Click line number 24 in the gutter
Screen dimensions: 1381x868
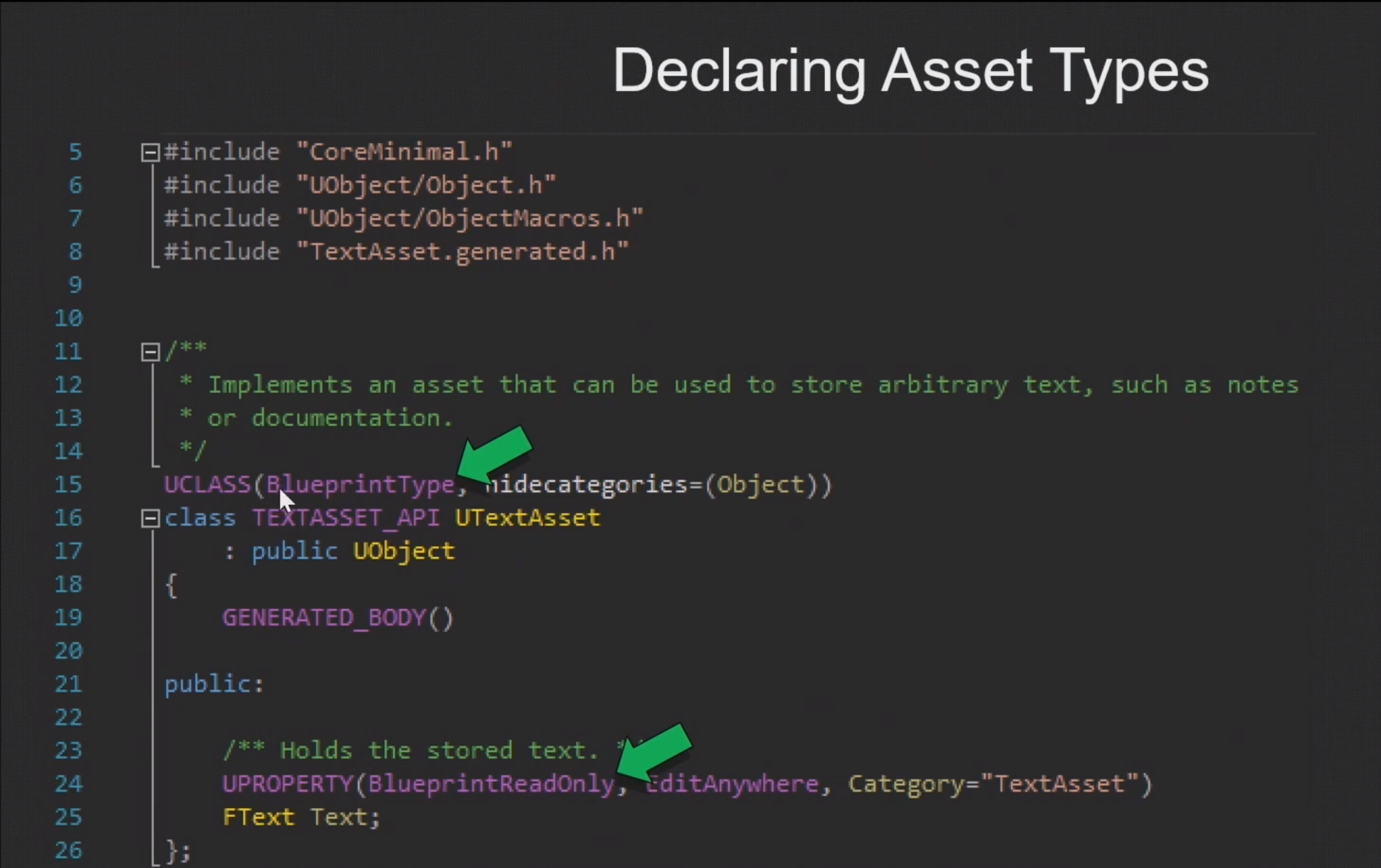tap(68, 784)
